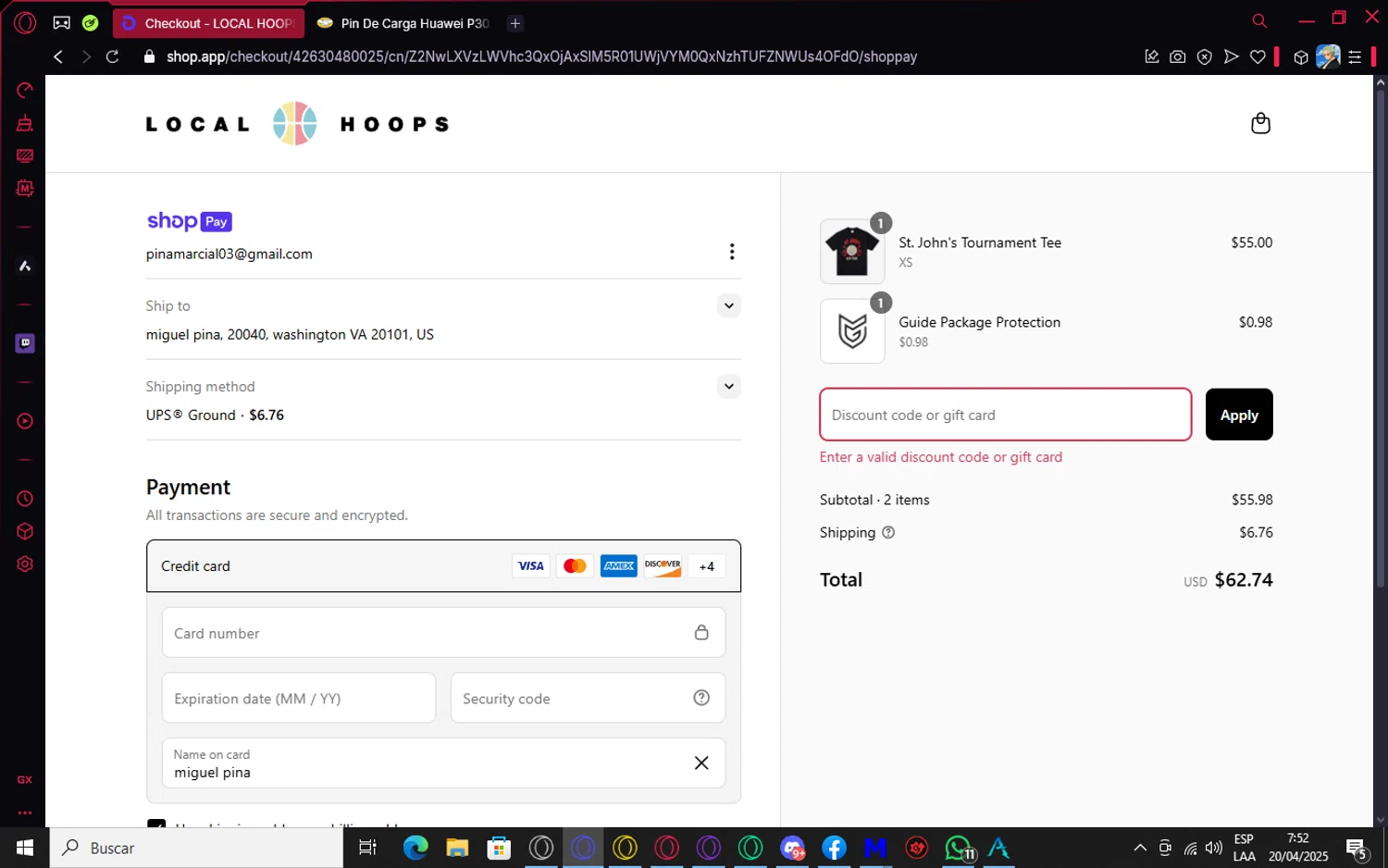Open GX Control speedometer in sidebar
The width and height of the screenshot is (1388, 868).
coord(25,90)
